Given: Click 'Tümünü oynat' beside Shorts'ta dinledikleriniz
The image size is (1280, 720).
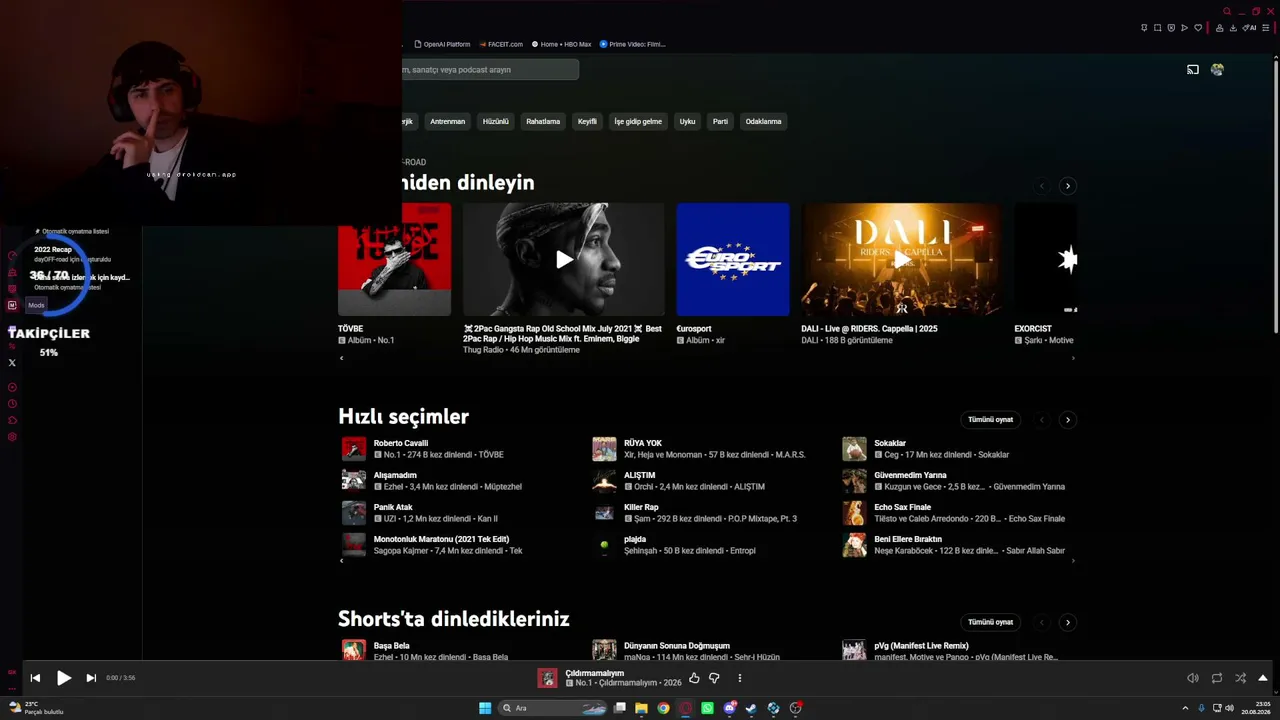Looking at the screenshot, I should coord(990,622).
